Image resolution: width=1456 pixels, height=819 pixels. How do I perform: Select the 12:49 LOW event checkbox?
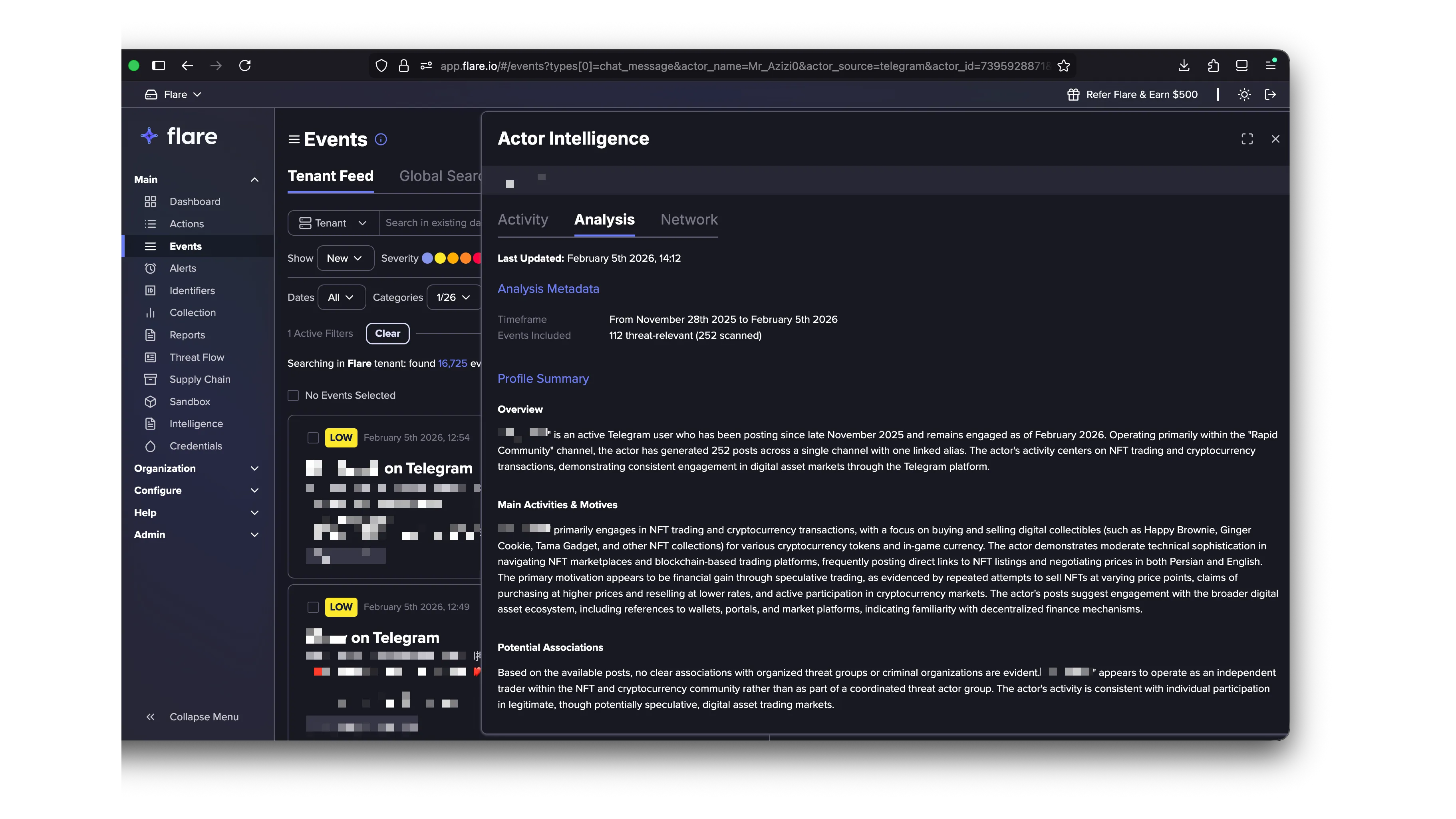point(312,607)
